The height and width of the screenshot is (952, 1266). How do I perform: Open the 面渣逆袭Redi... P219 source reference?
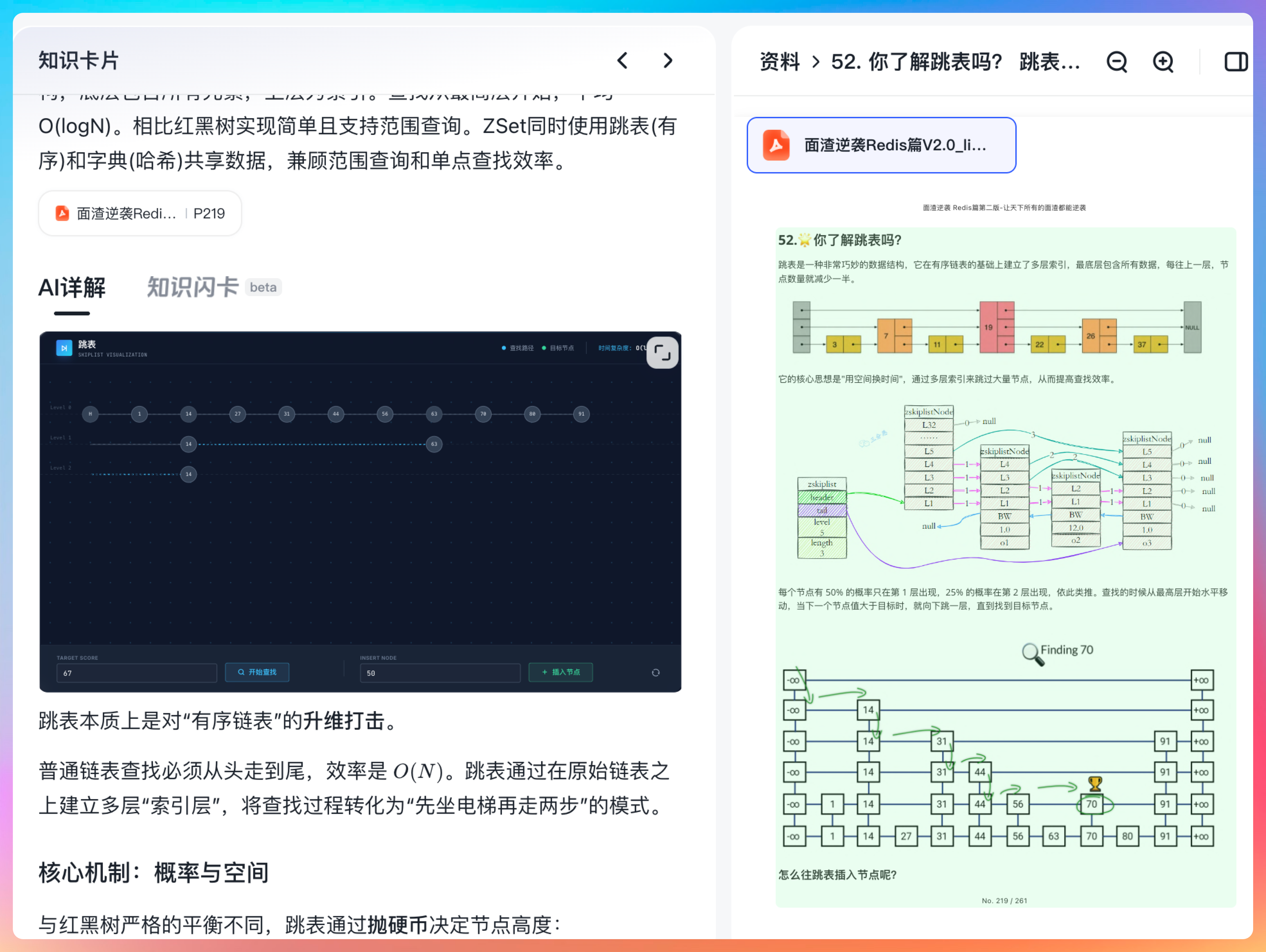click(x=140, y=213)
